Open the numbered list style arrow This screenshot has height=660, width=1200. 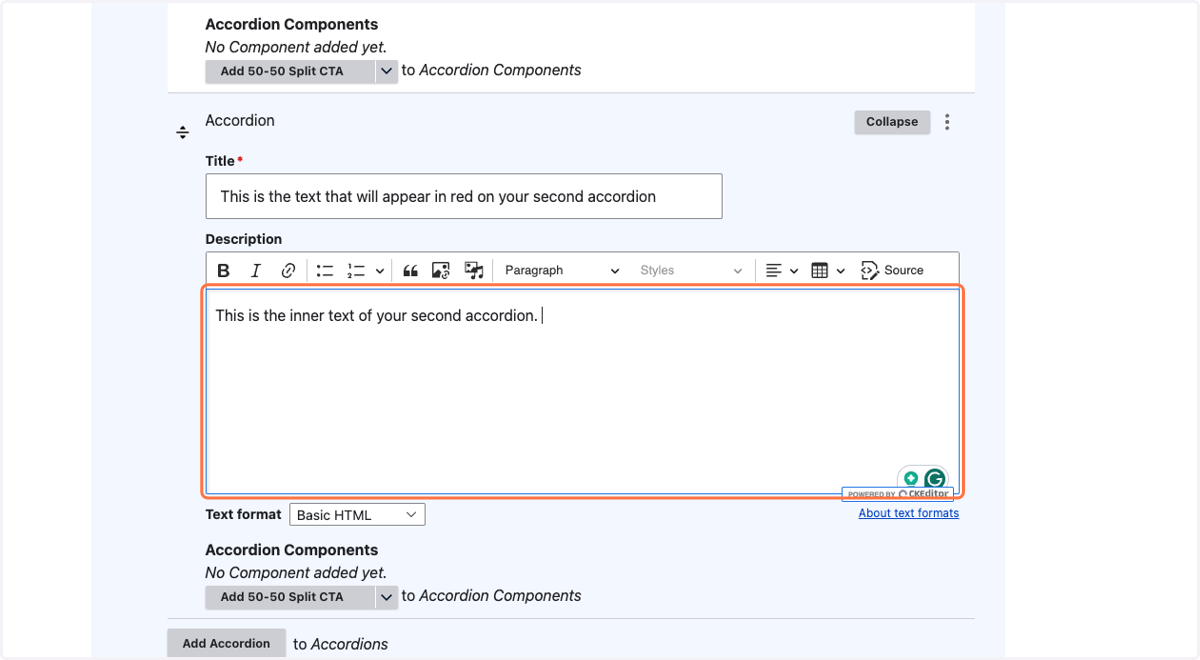[x=380, y=270]
